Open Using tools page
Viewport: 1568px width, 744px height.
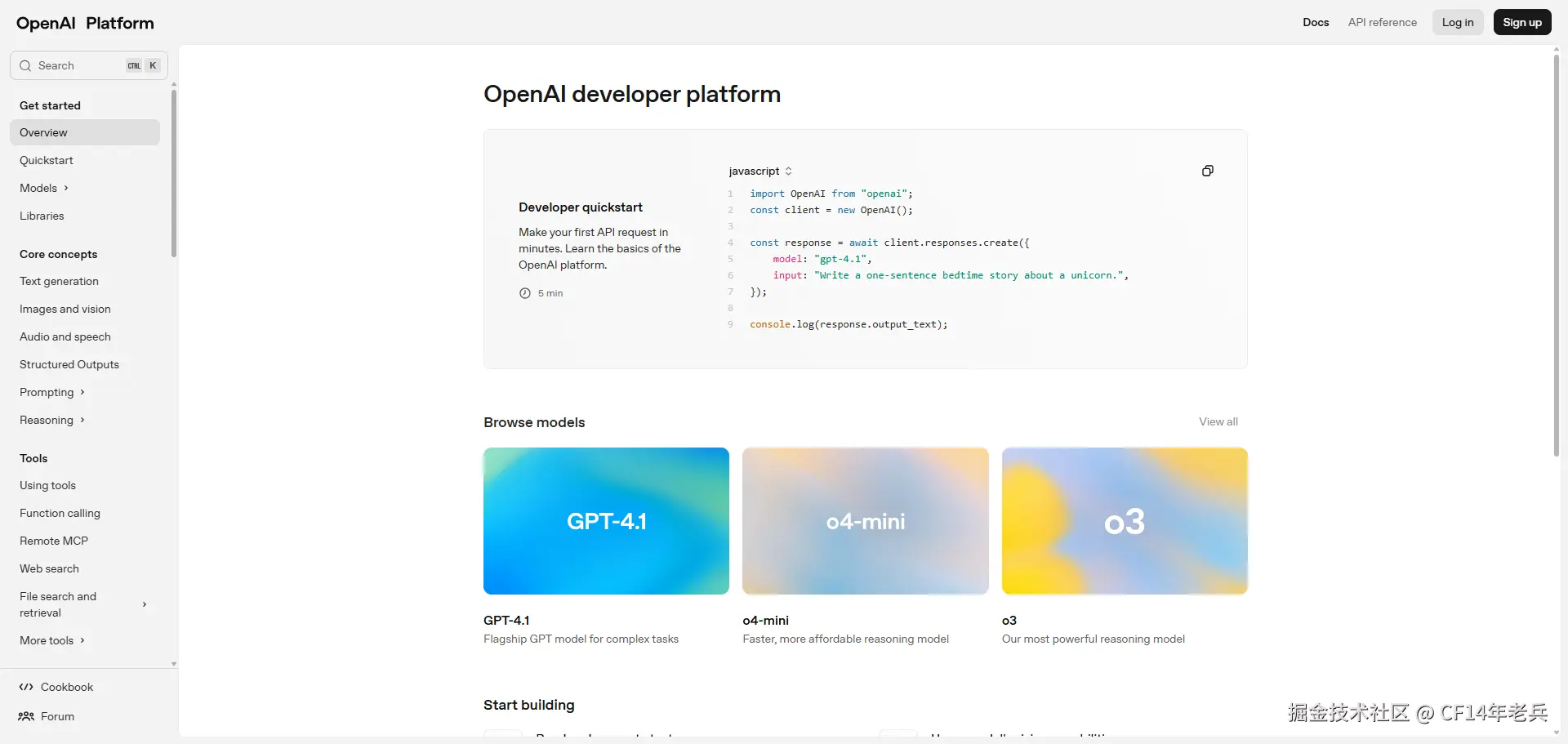(x=47, y=485)
